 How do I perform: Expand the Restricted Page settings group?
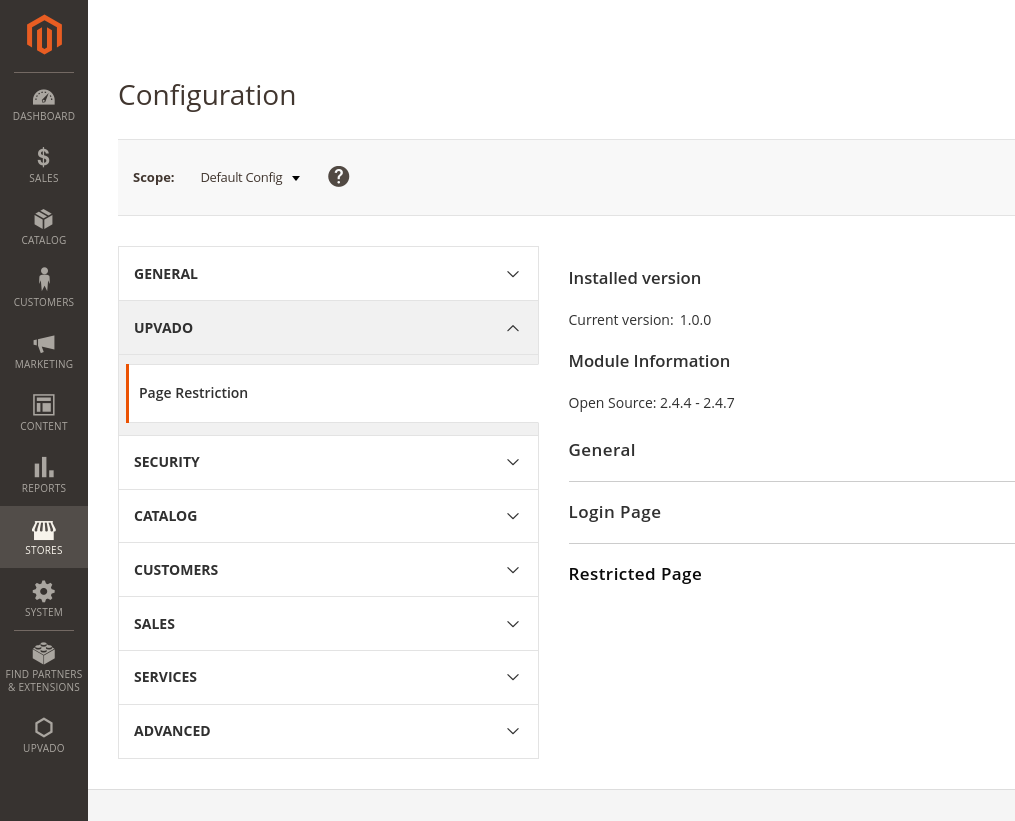(x=634, y=574)
